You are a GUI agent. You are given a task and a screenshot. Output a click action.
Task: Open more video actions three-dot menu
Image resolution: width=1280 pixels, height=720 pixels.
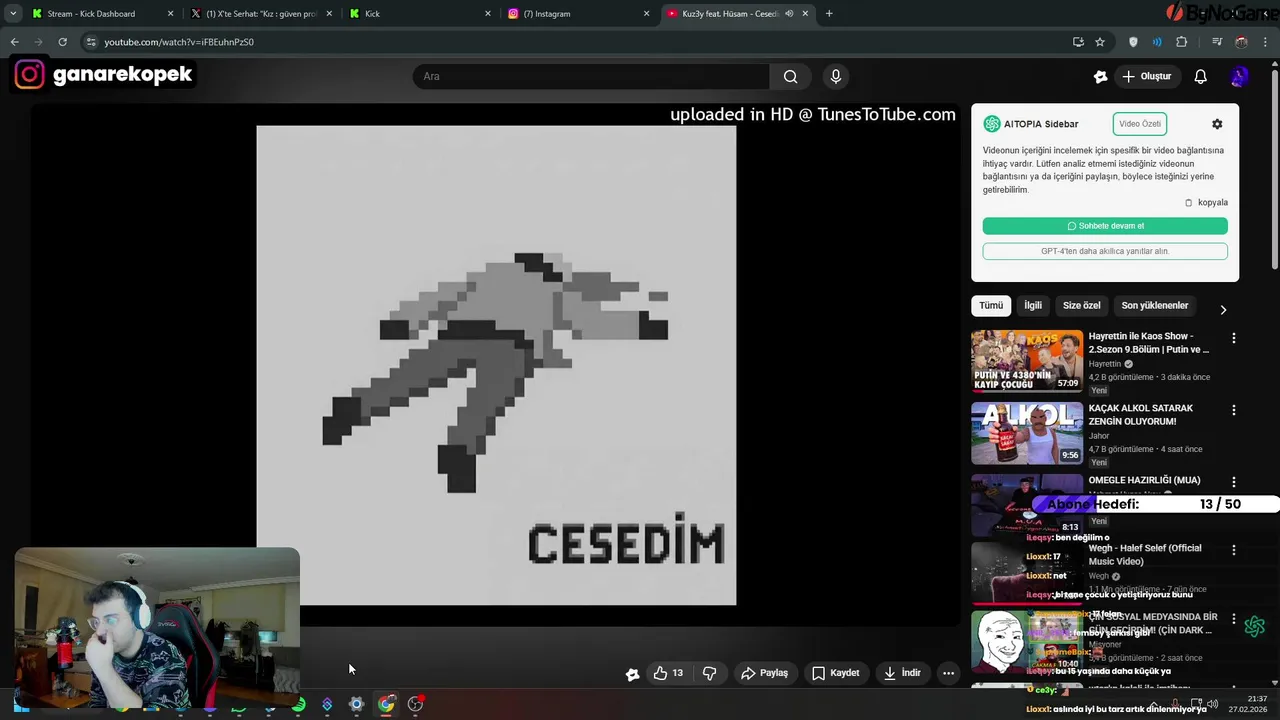click(948, 673)
